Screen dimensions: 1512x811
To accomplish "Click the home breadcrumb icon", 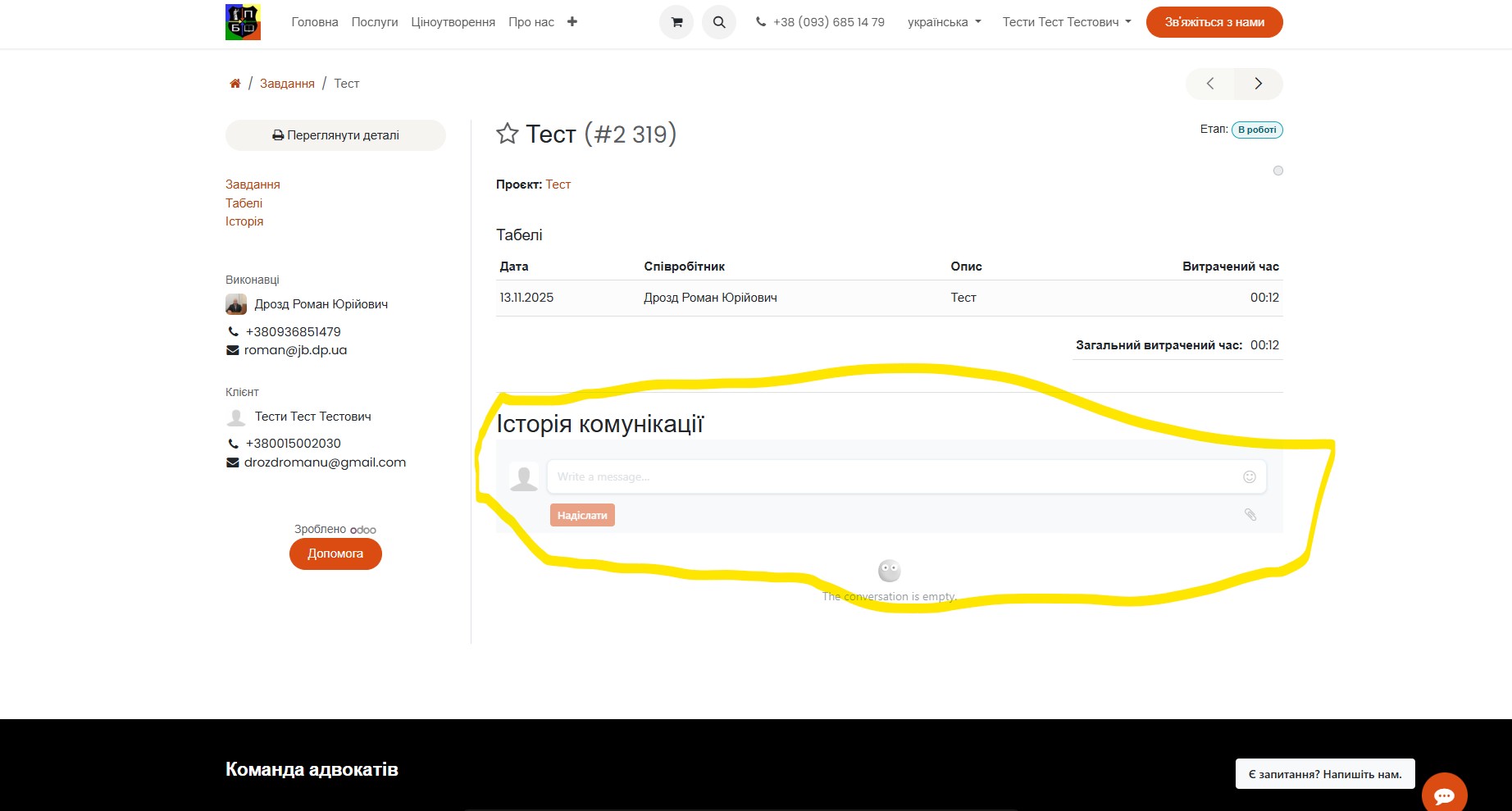I will pyautogui.click(x=235, y=84).
